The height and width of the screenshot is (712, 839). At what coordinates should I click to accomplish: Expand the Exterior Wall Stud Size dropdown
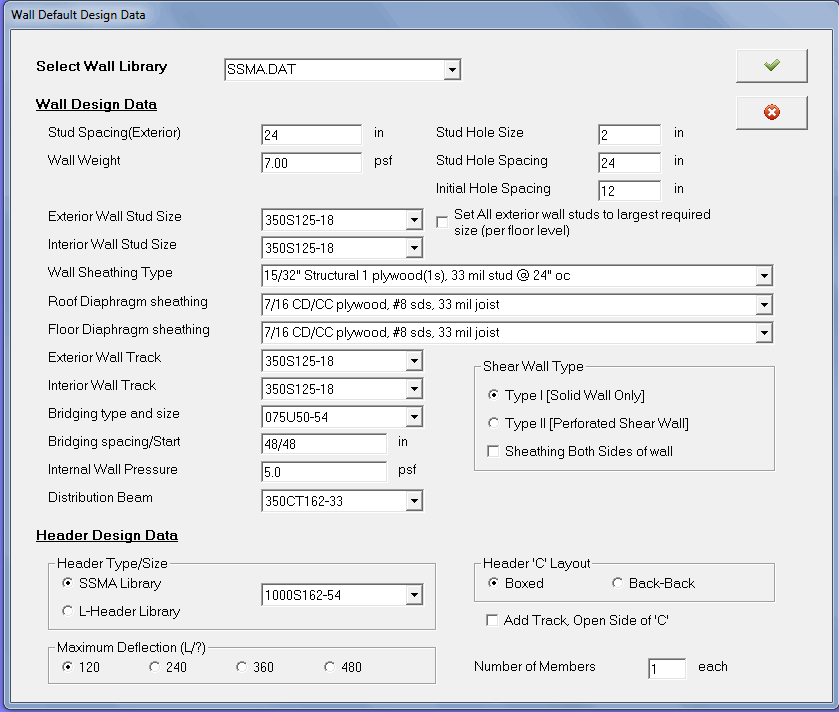click(x=414, y=221)
